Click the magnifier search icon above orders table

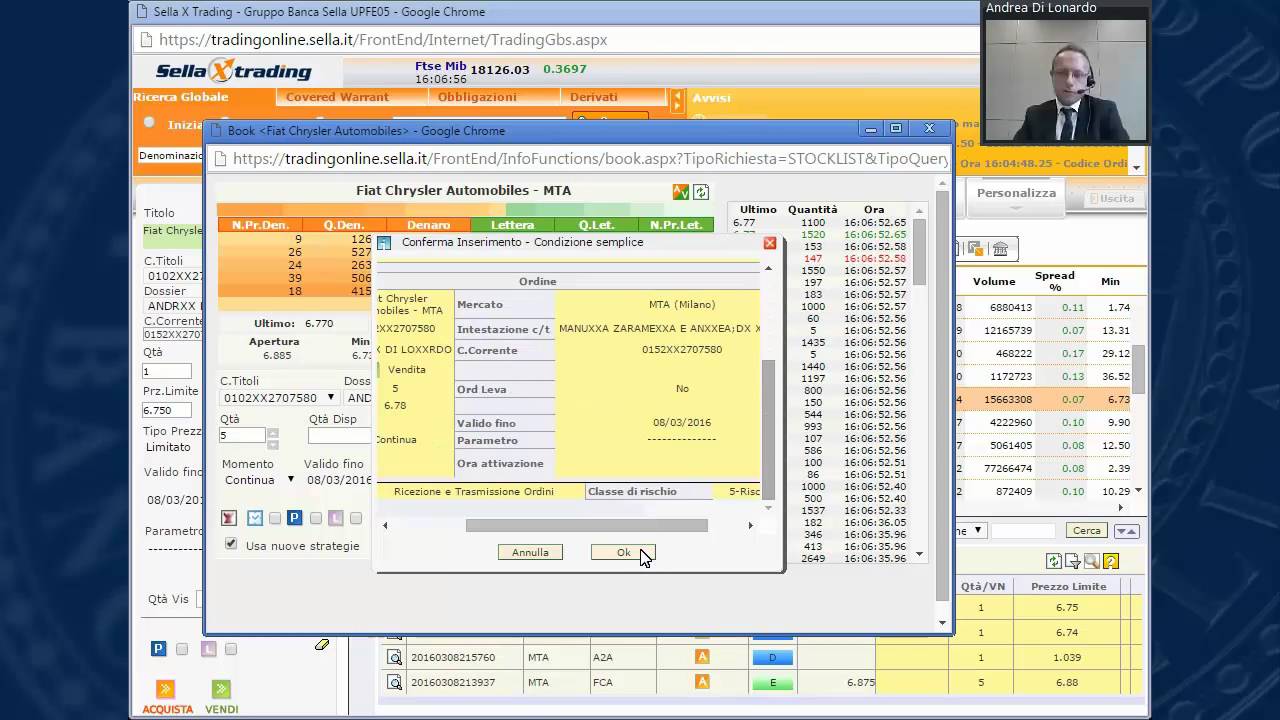pos(1091,561)
